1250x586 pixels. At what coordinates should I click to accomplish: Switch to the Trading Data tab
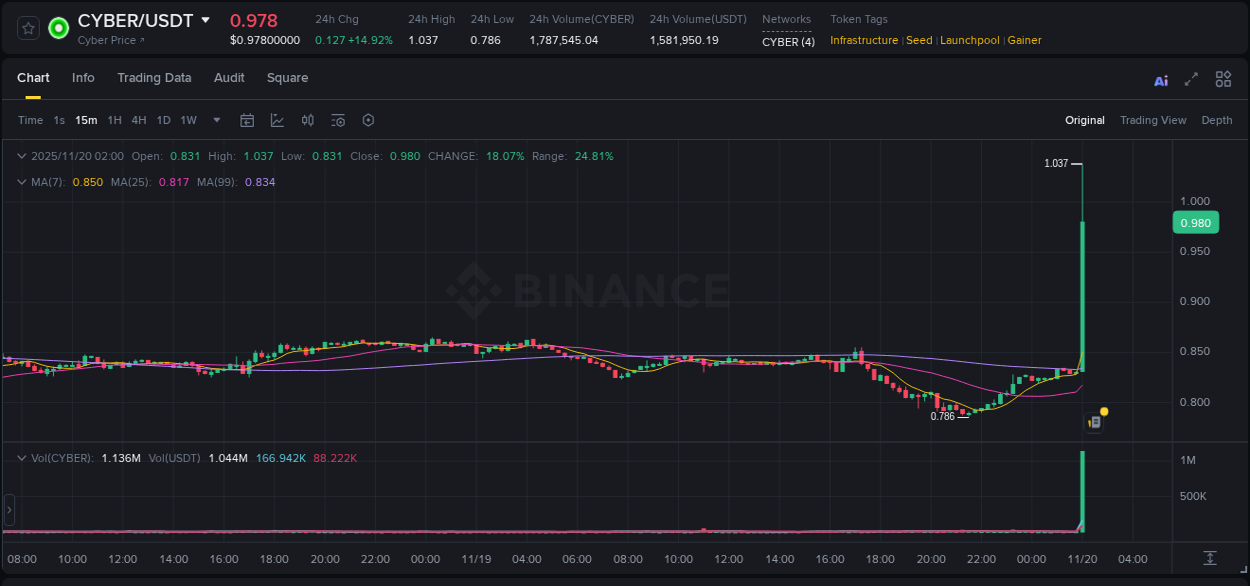(154, 77)
